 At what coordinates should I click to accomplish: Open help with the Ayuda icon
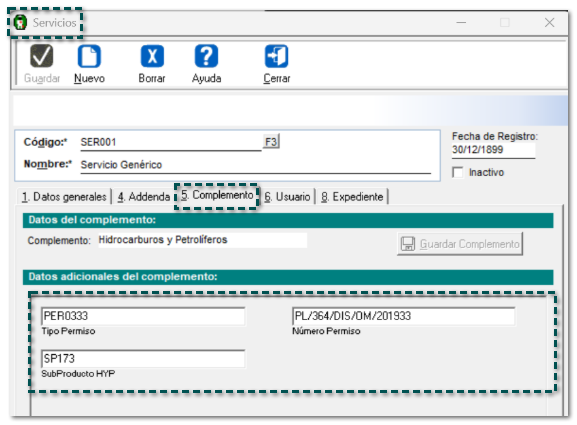(x=206, y=56)
